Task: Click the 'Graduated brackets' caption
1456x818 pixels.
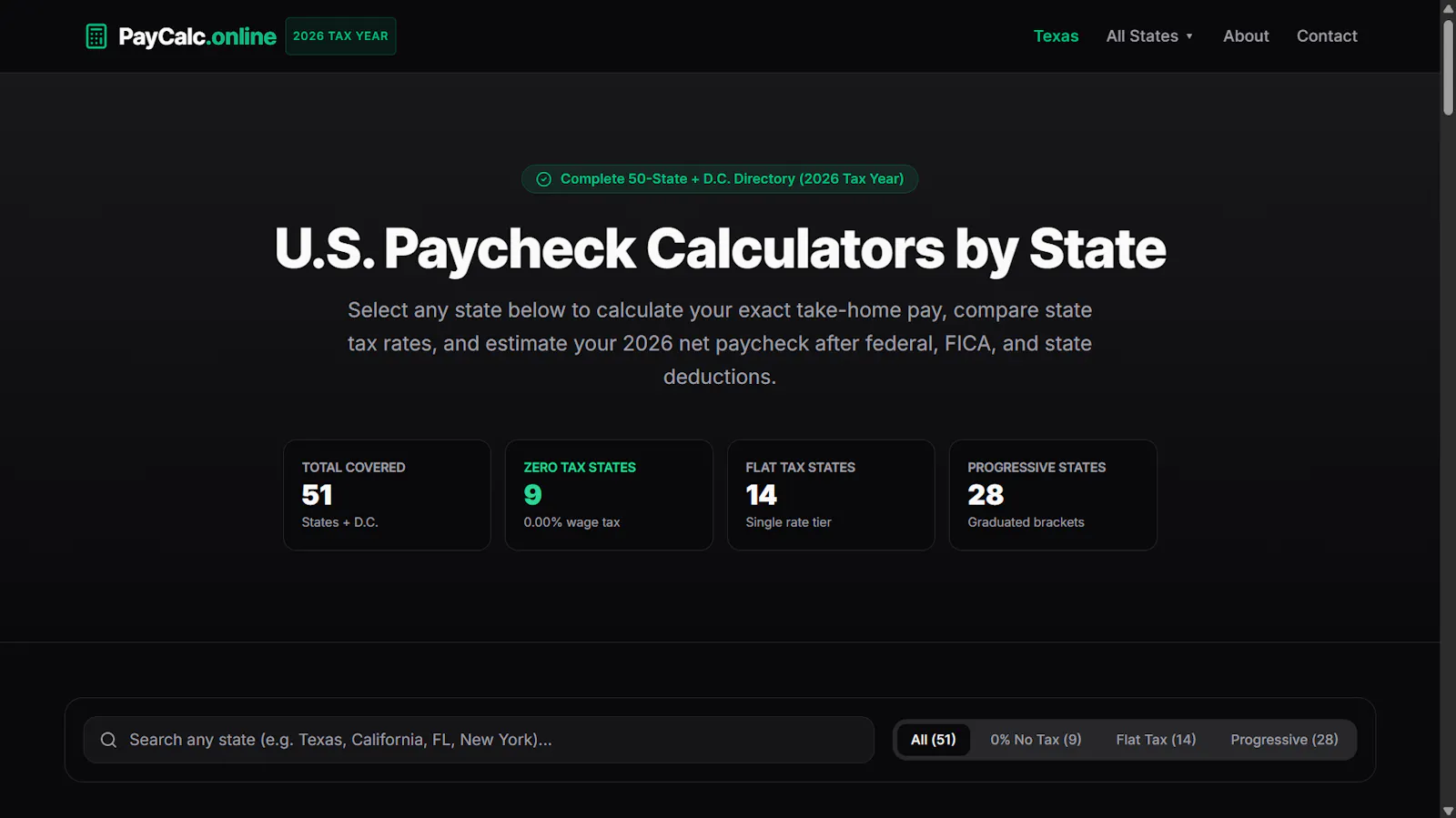Action: [1026, 522]
